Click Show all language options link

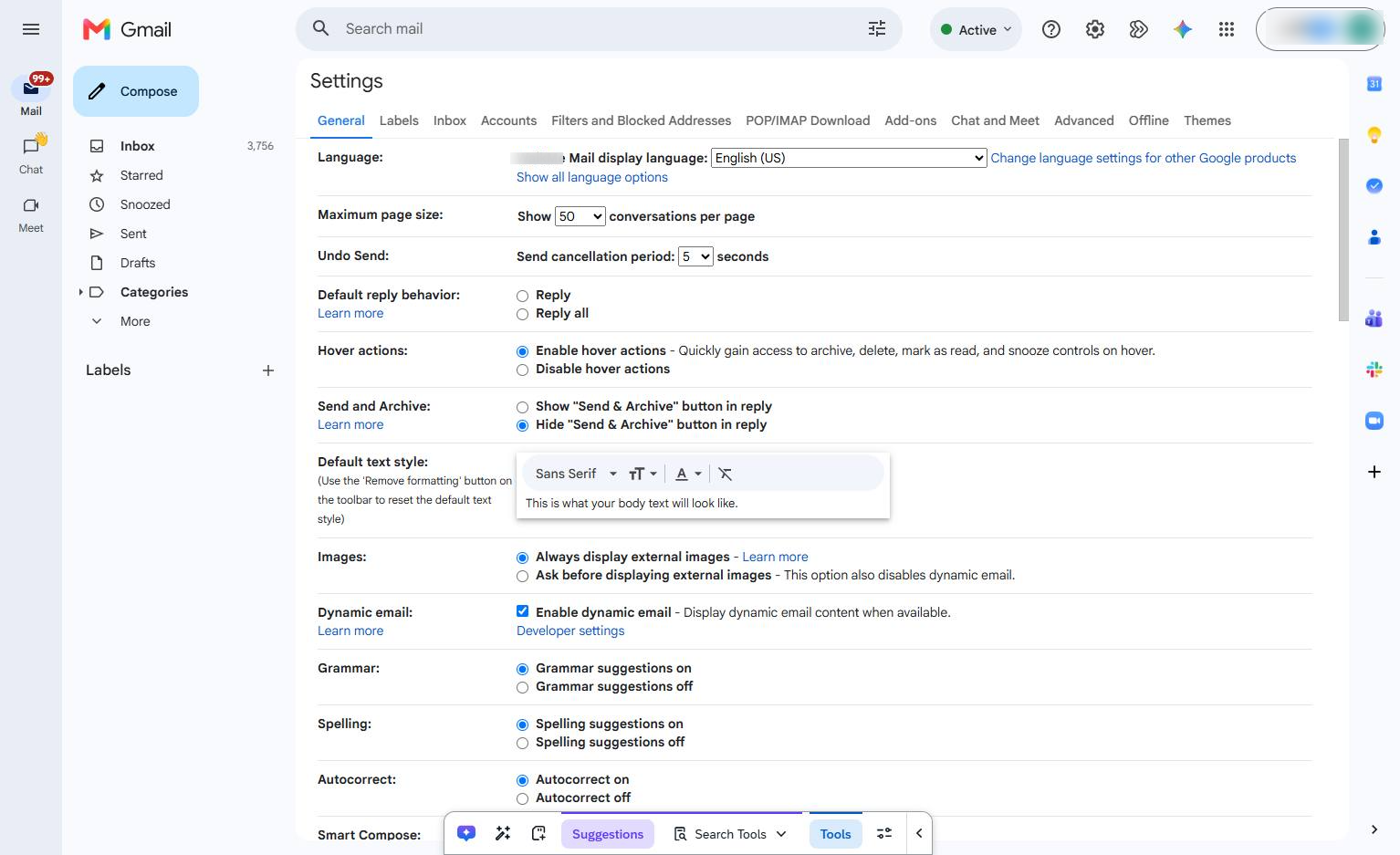click(592, 177)
